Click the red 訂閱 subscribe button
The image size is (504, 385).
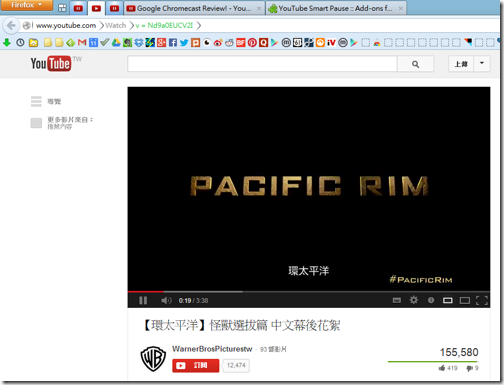[196, 365]
